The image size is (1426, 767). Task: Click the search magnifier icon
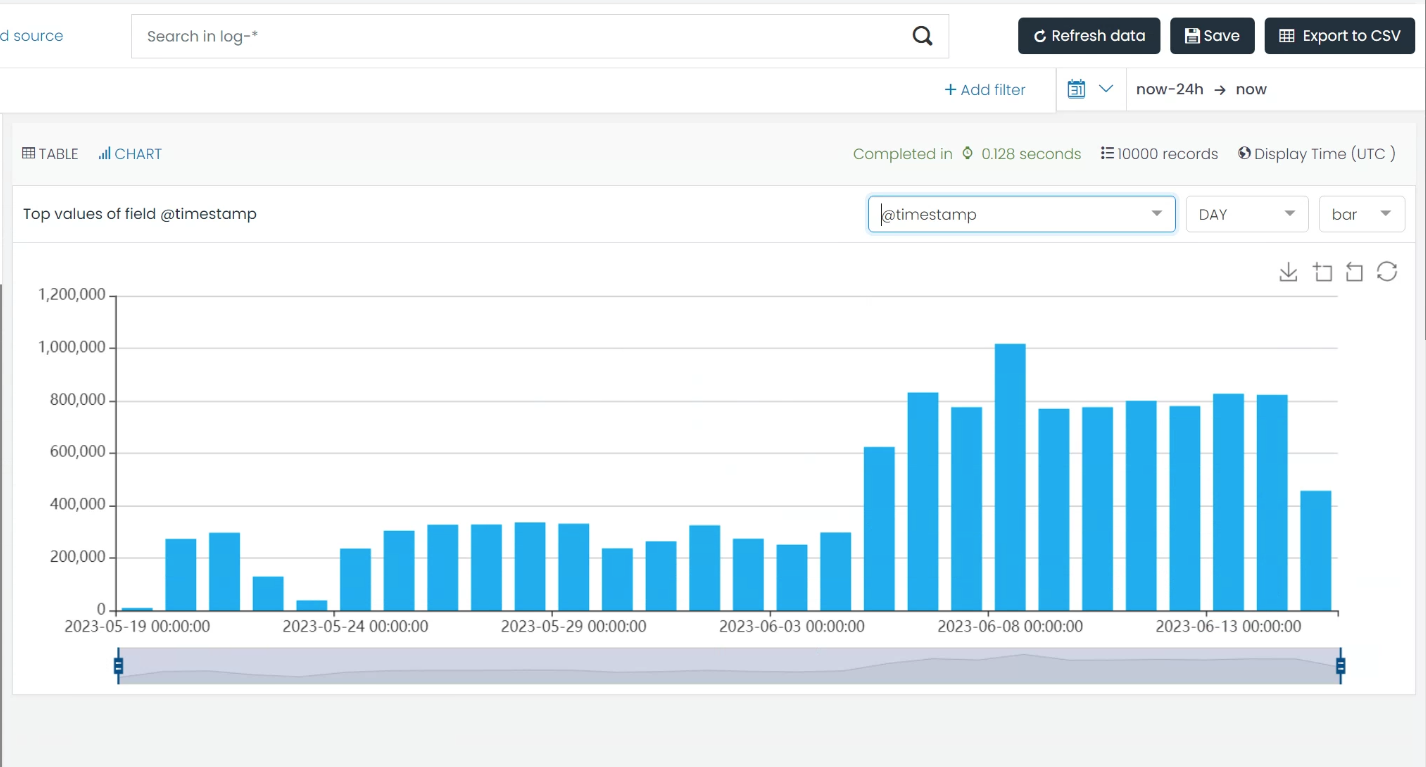click(x=922, y=36)
